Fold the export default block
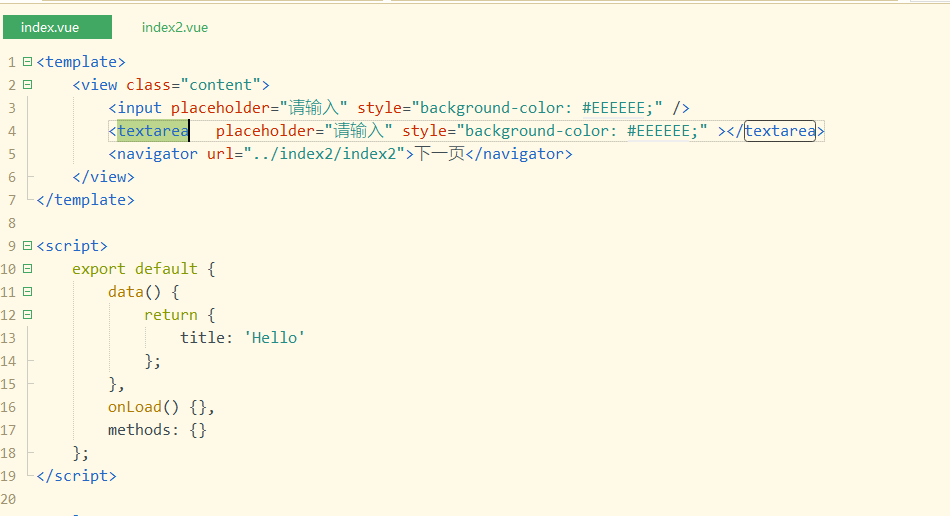Screen dimensions: 950x516 (x=27, y=269)
